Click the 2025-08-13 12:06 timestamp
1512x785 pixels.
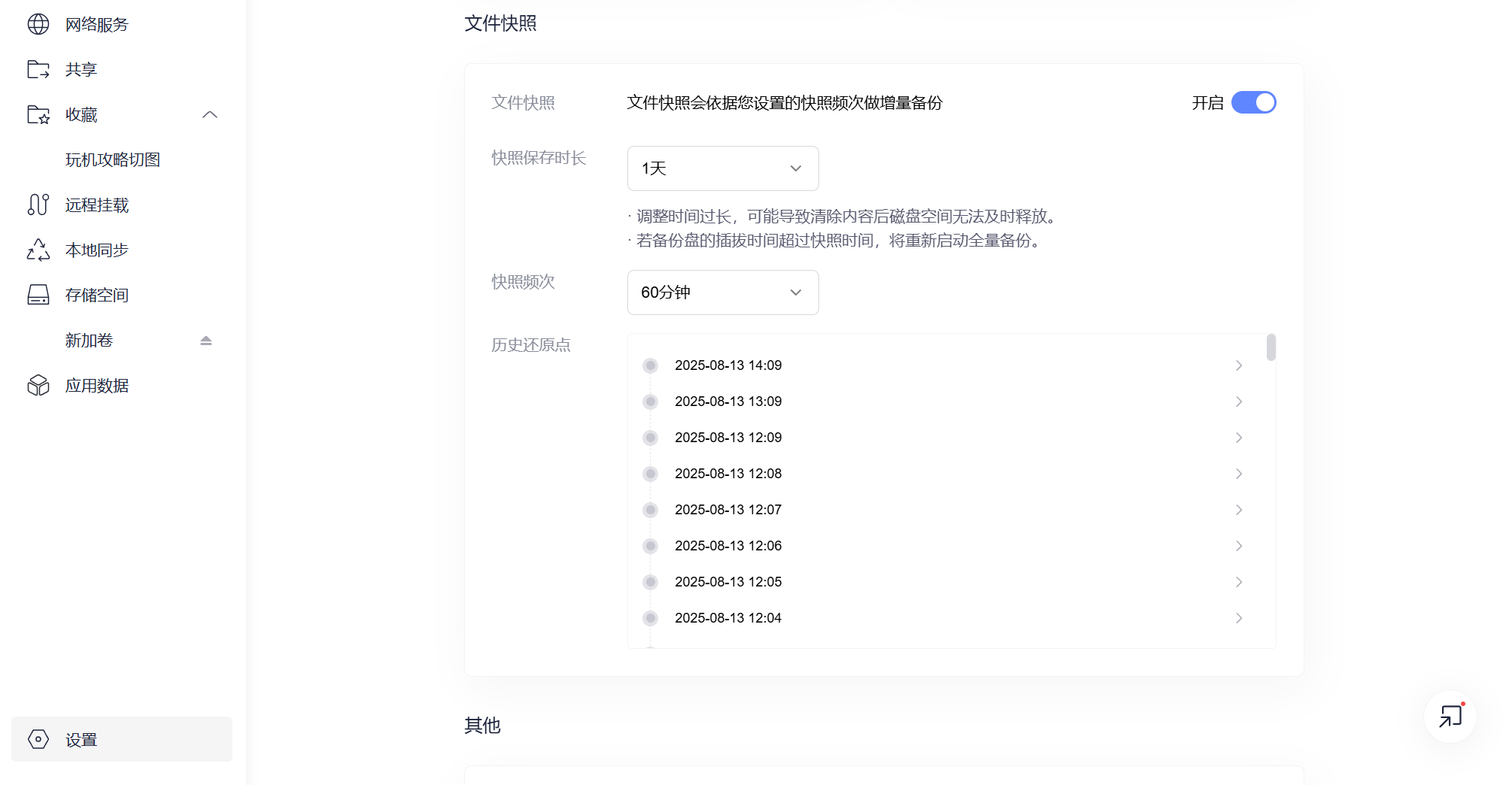point(728,546)
